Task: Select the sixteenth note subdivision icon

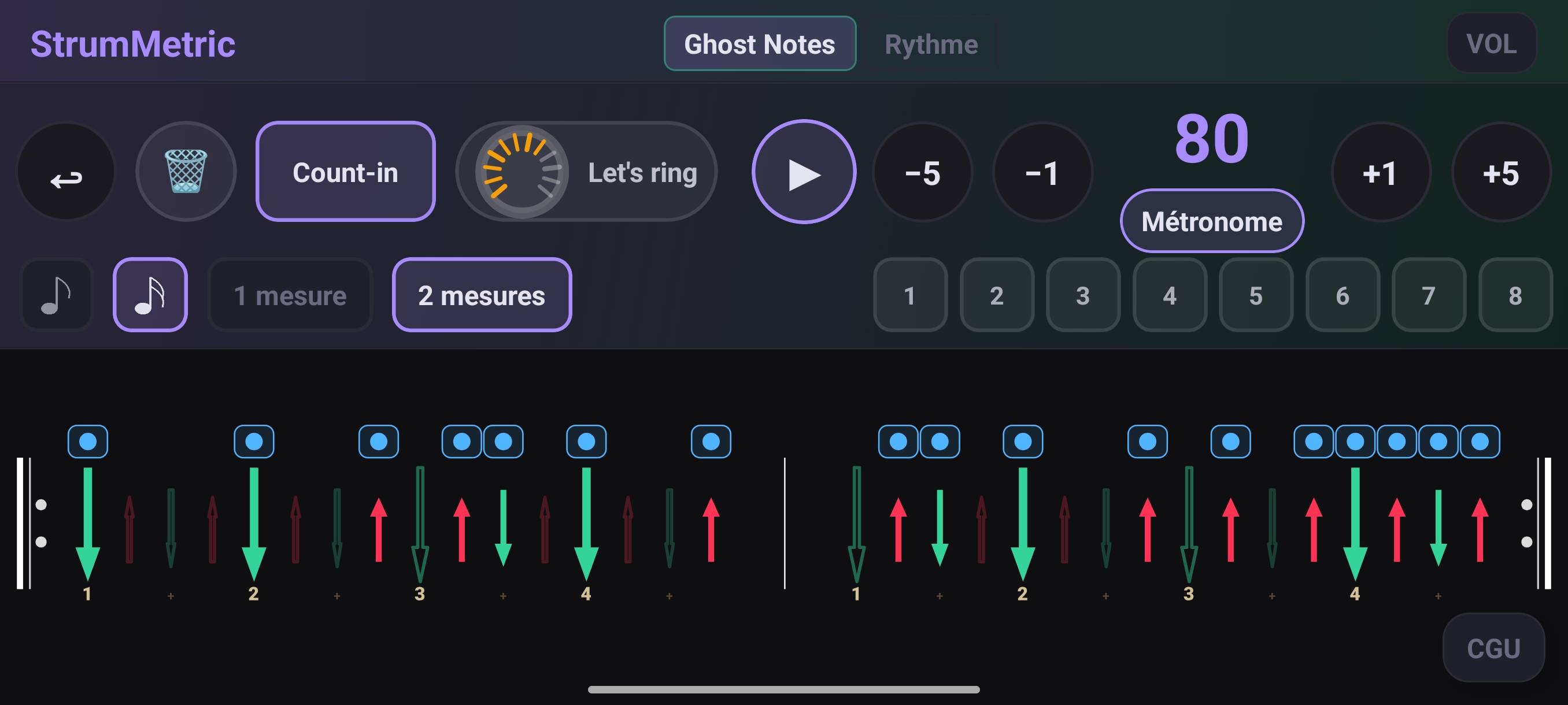Action: click(150, 295)
